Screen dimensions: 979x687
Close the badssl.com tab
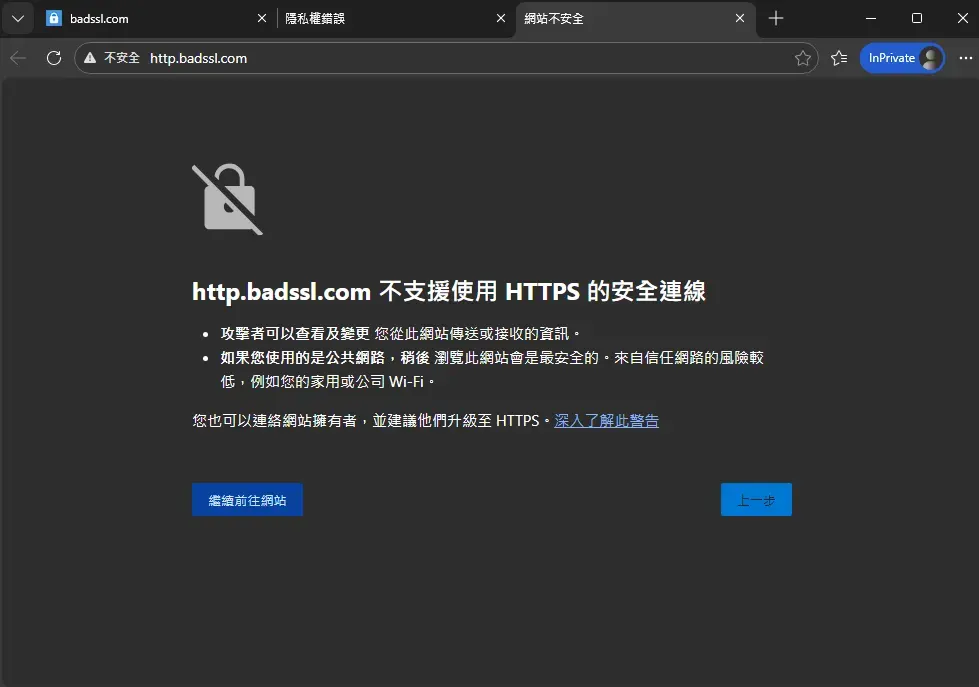(x=262, y=18)
